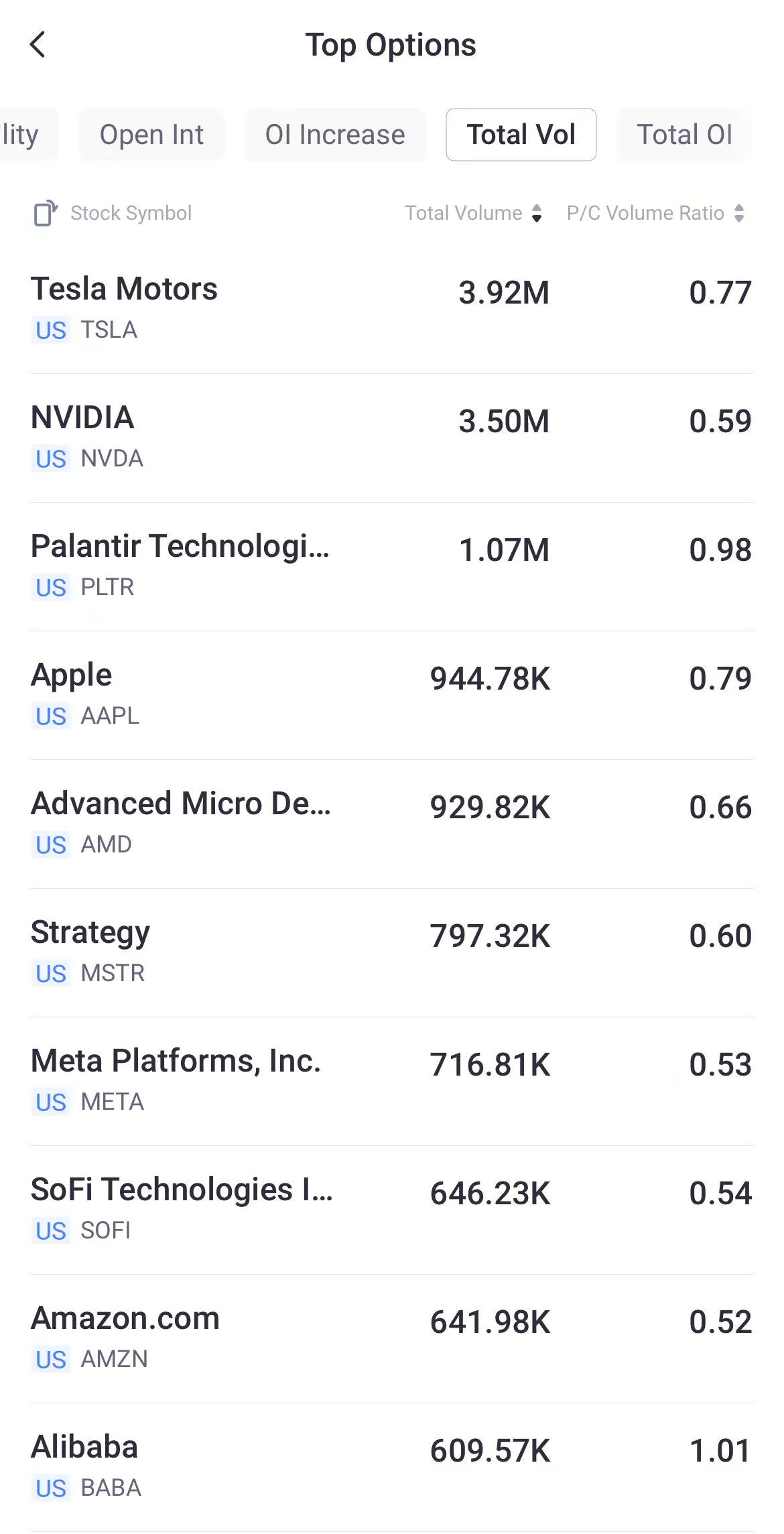Image resolution: width=784 pixels, height=1534 pixels.
Task: Switch to the OI Increase tab
Action: 335,135
